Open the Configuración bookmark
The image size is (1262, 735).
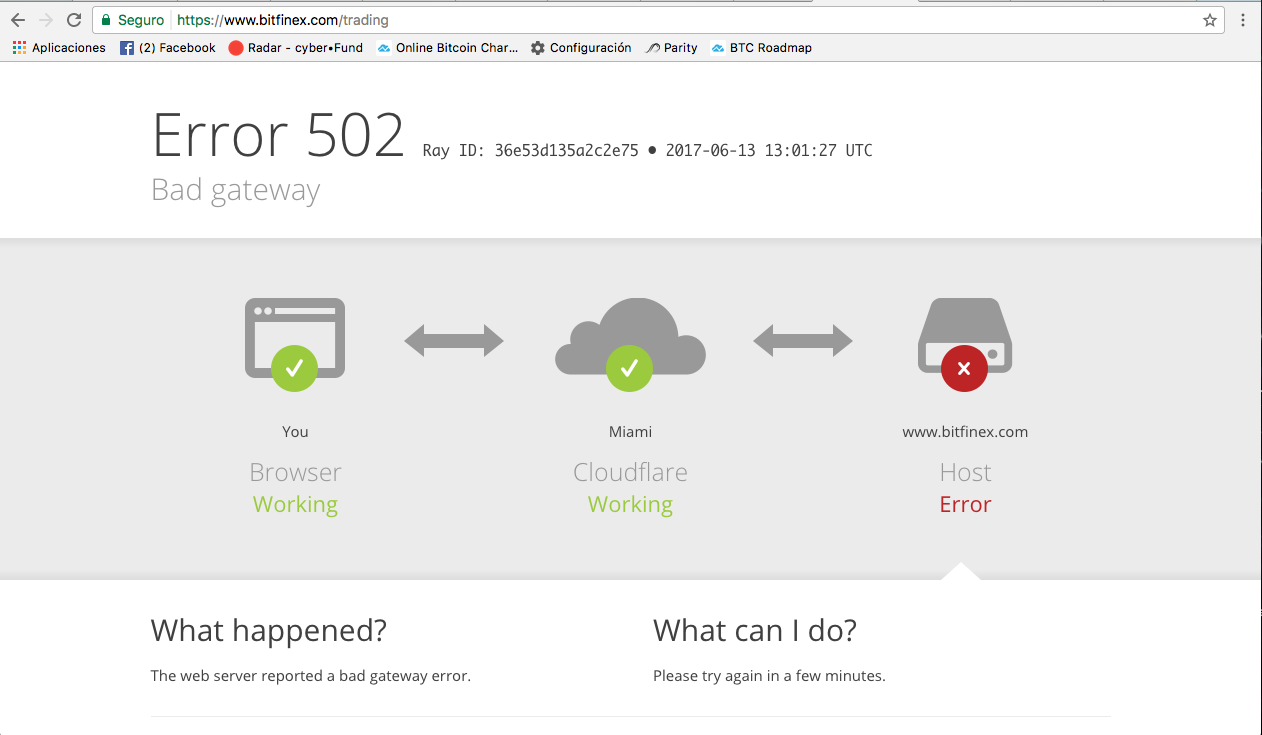[x=581, y=48]
